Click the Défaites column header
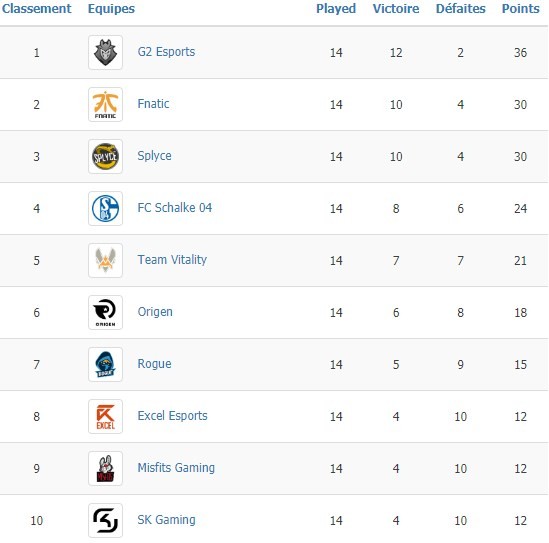The height and width of the screenshot is (543, 549). (460, 8)
